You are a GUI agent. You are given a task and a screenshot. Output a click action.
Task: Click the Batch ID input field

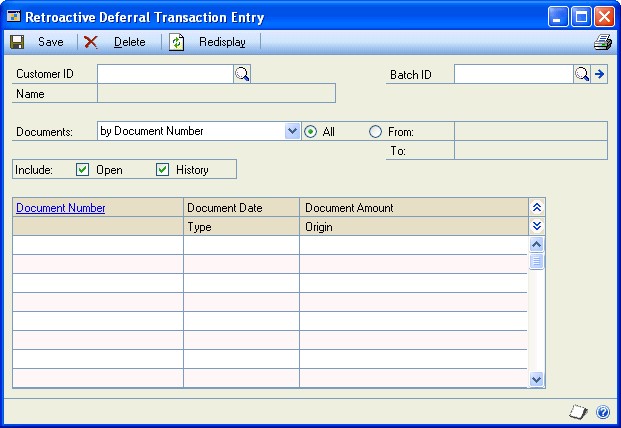(514, 74)
